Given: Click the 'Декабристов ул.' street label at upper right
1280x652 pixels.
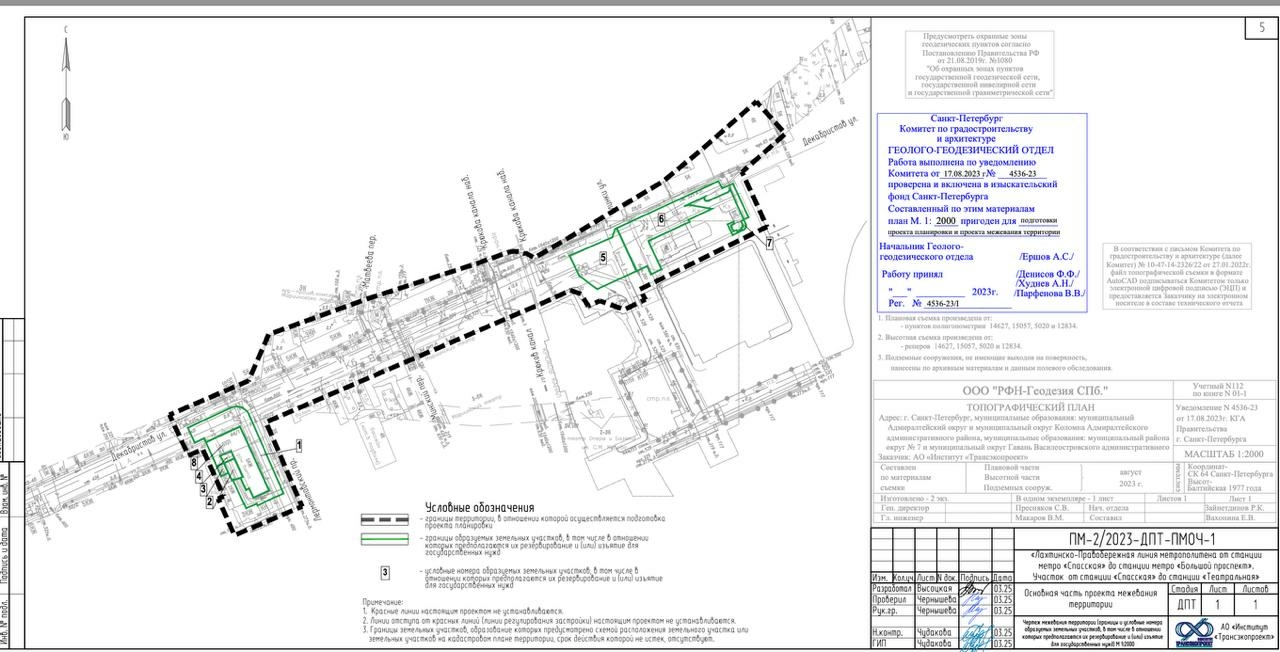Looking at the screenshot, I should (x=830, y=130).
